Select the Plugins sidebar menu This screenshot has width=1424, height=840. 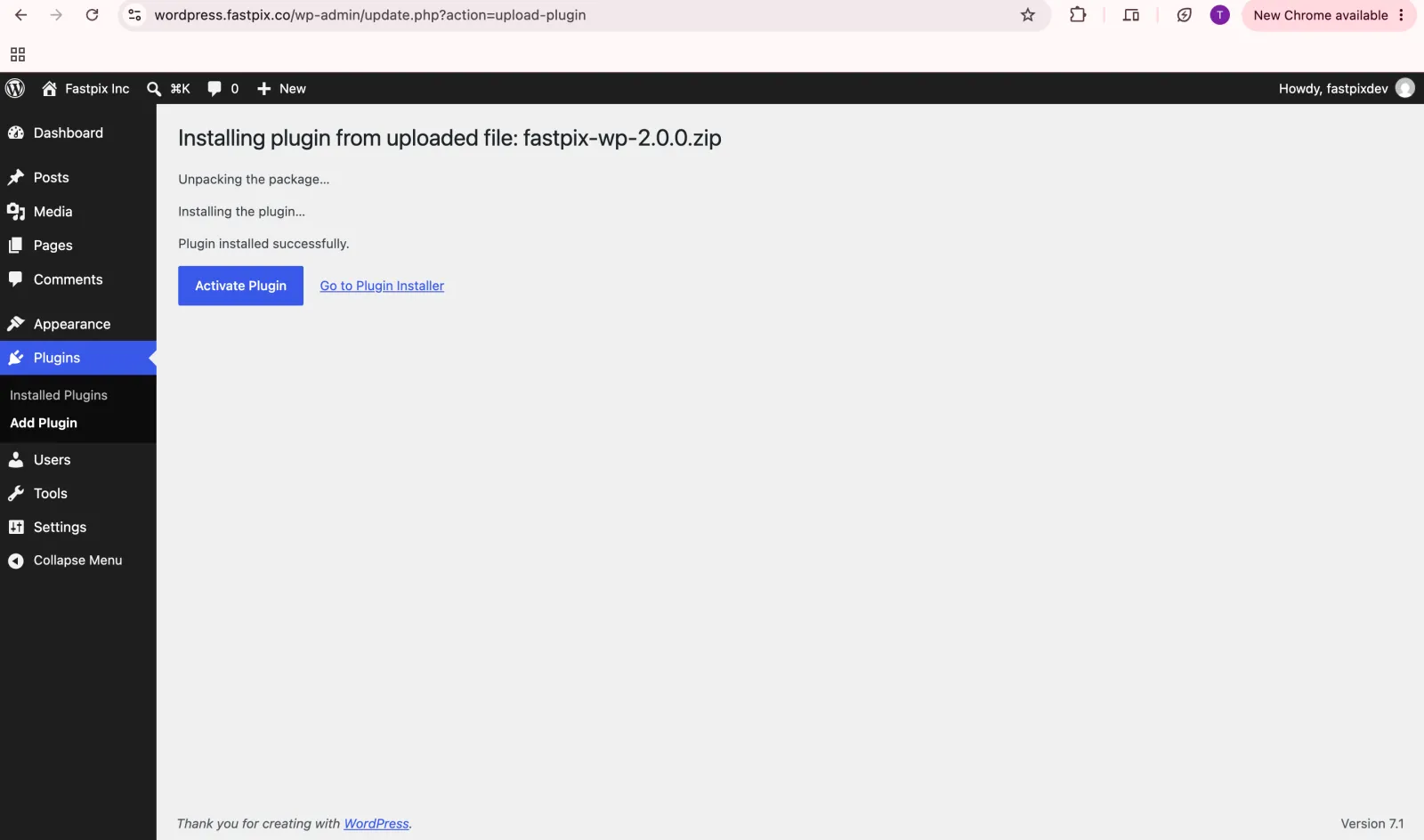78,358
